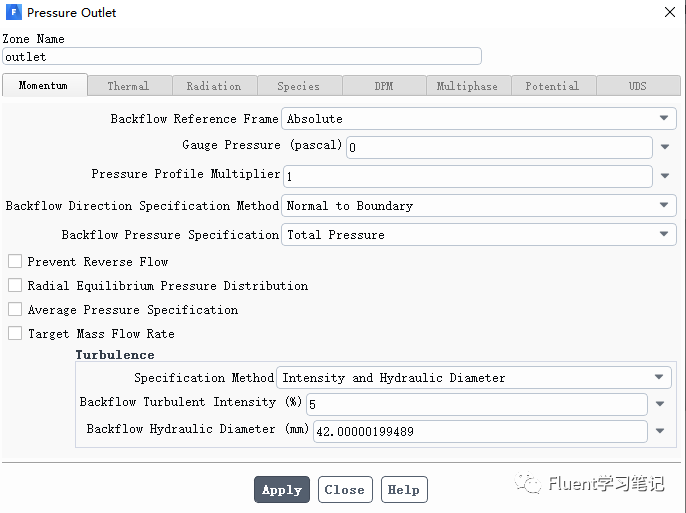Image resolution: width=686 pixels, height=513 pixels.
Task: Open turbulence Specification Method dropdown
Action: coord(474,377)
